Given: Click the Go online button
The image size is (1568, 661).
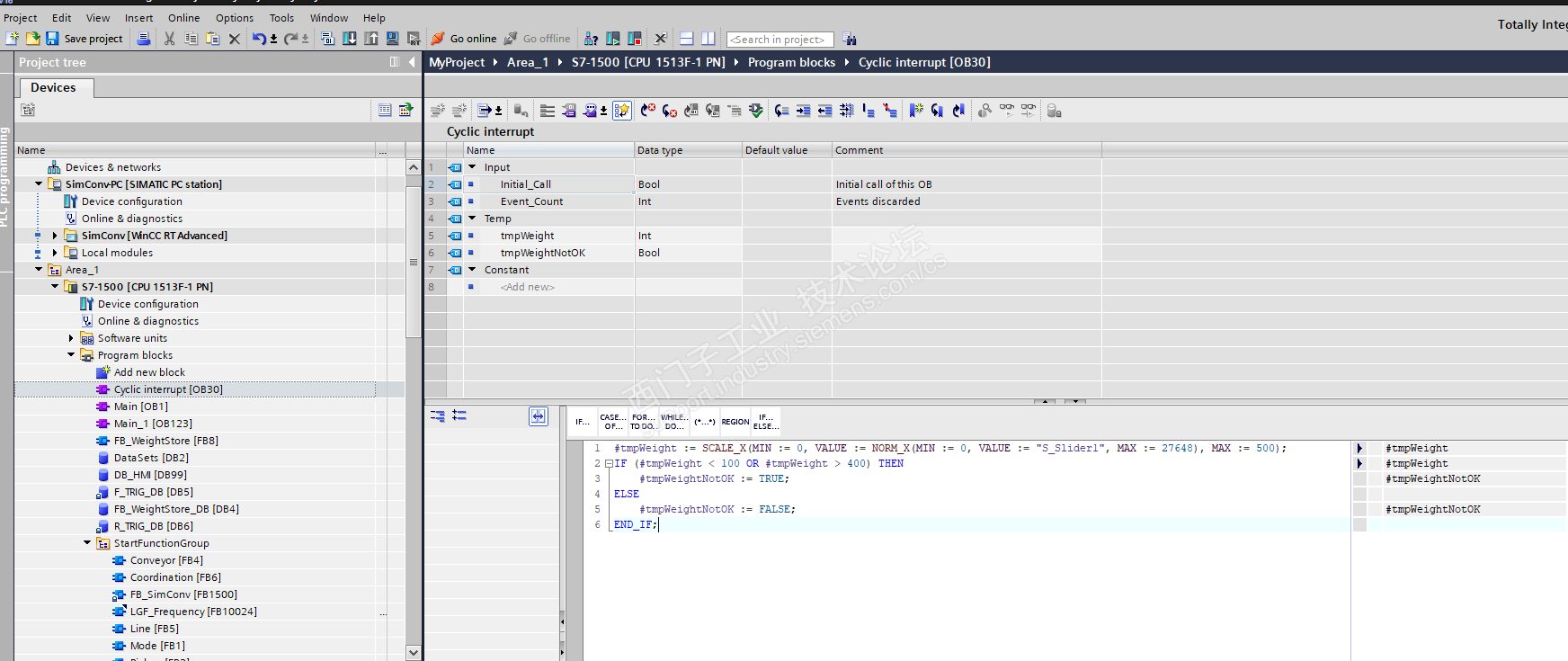Looking at the screenshot, I should [x=464, y=39].
